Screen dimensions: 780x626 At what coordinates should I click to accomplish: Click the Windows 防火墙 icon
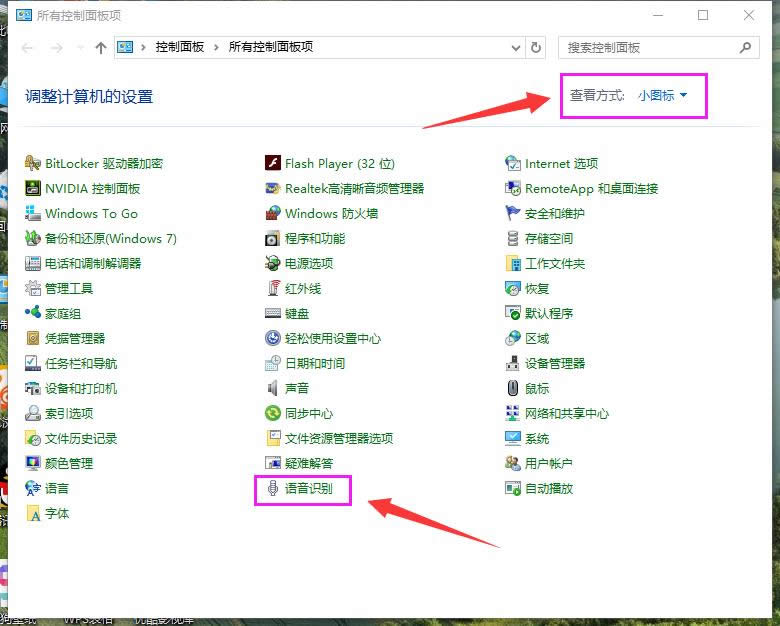point(273,213)
